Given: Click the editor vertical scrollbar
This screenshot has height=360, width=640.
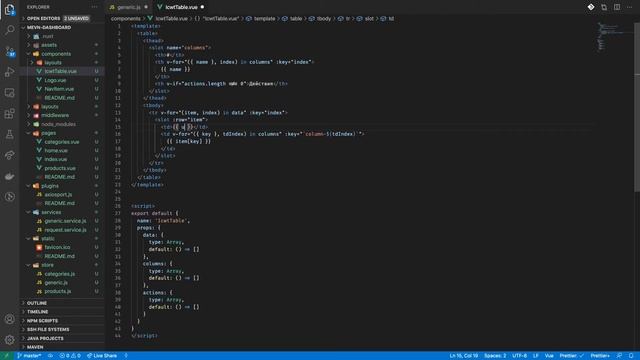Looking at the screenshot, I should coord(637,107).
